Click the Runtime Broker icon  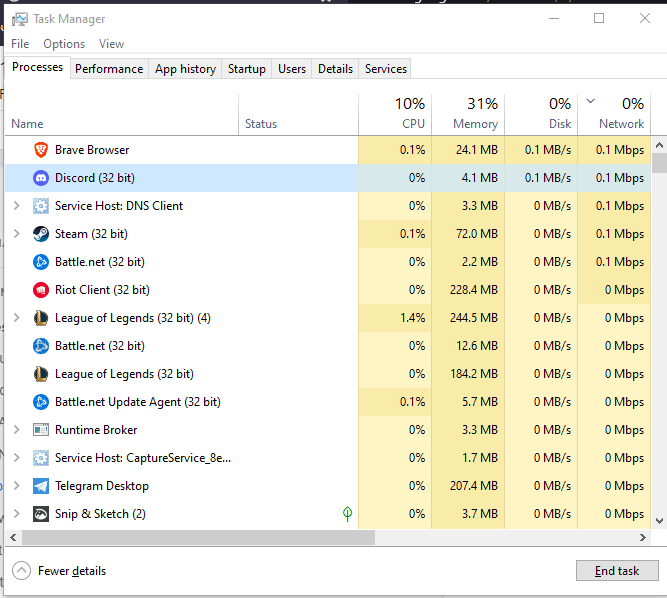[x=41, y=430]
